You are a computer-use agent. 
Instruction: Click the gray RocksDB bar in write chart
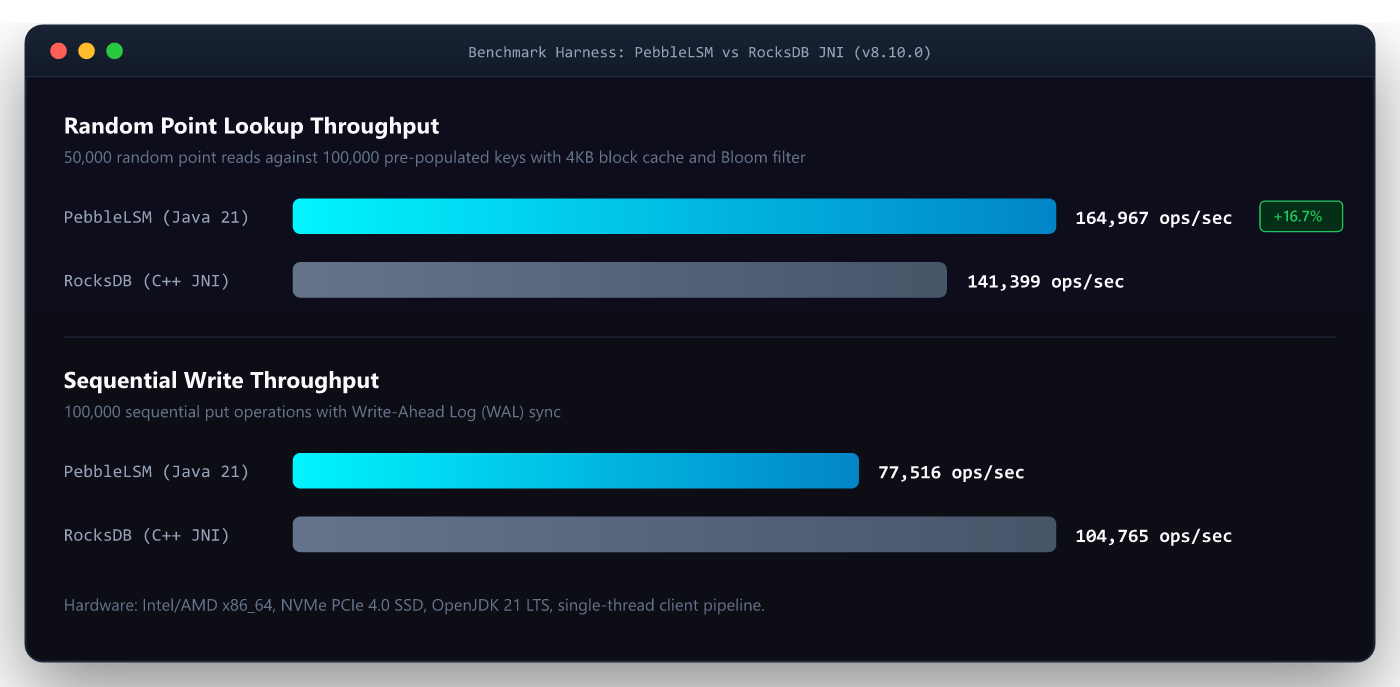click(x=674, y=534)
